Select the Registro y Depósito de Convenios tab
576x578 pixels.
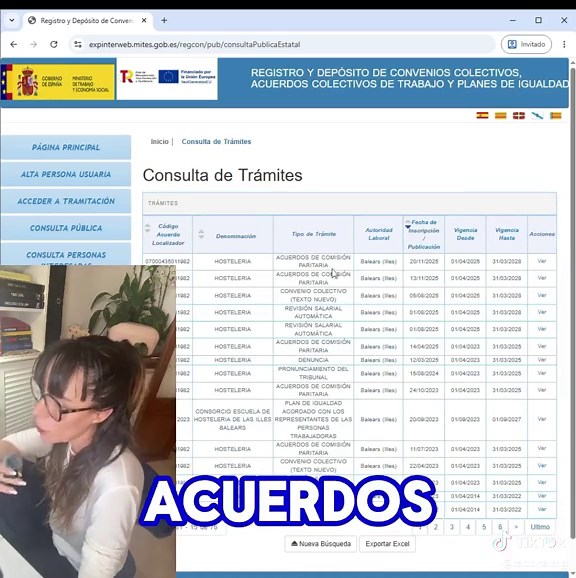tap(86, 21)
